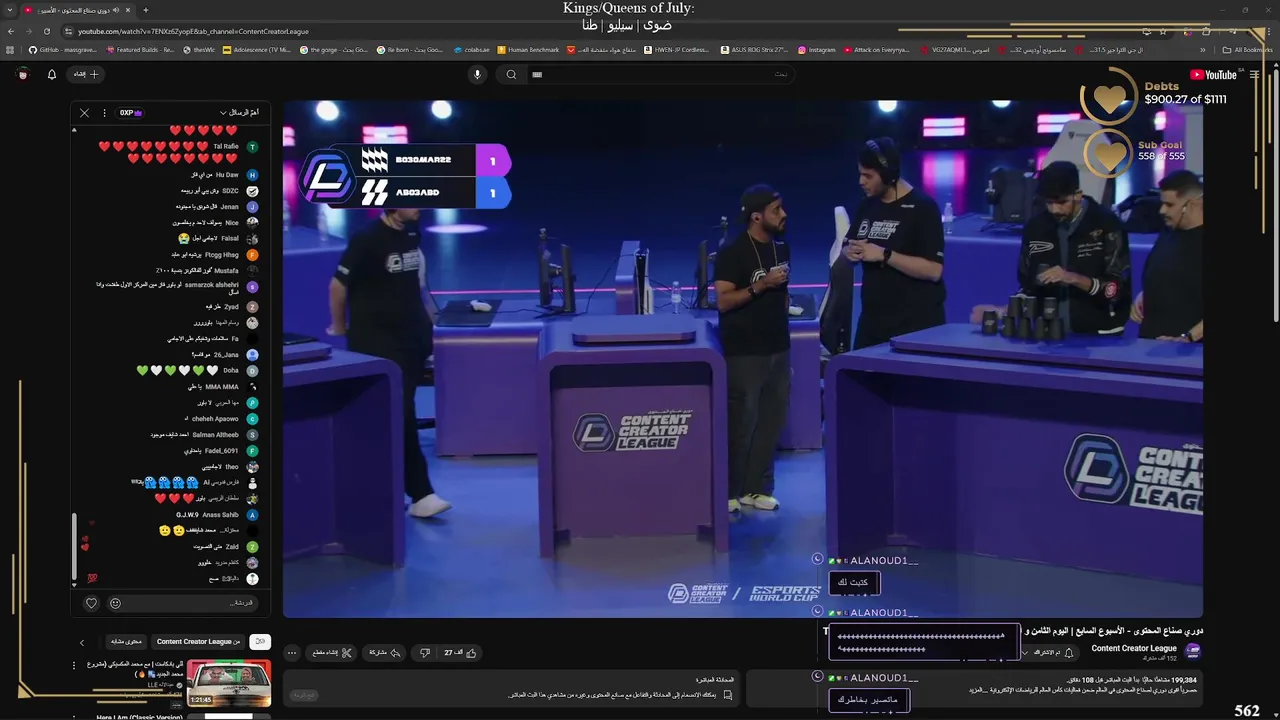Open the YouTube guide hamburger menu
The image size is (1280, 720).
(1255, 74)
